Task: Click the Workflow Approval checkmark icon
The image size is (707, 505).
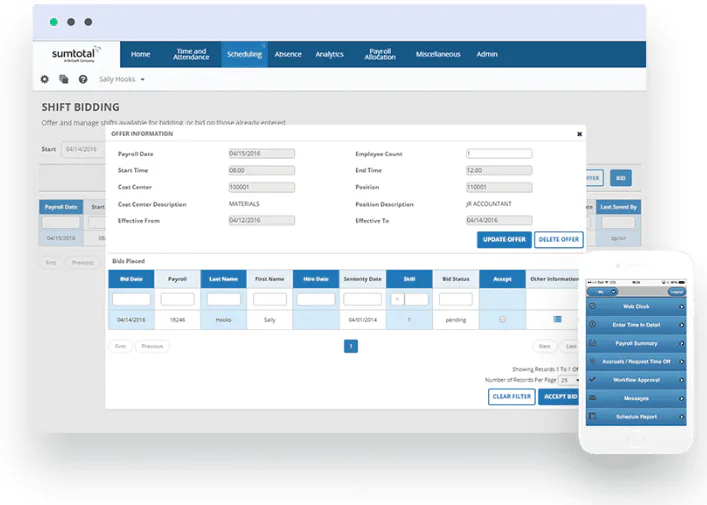Action: point(592,380)
